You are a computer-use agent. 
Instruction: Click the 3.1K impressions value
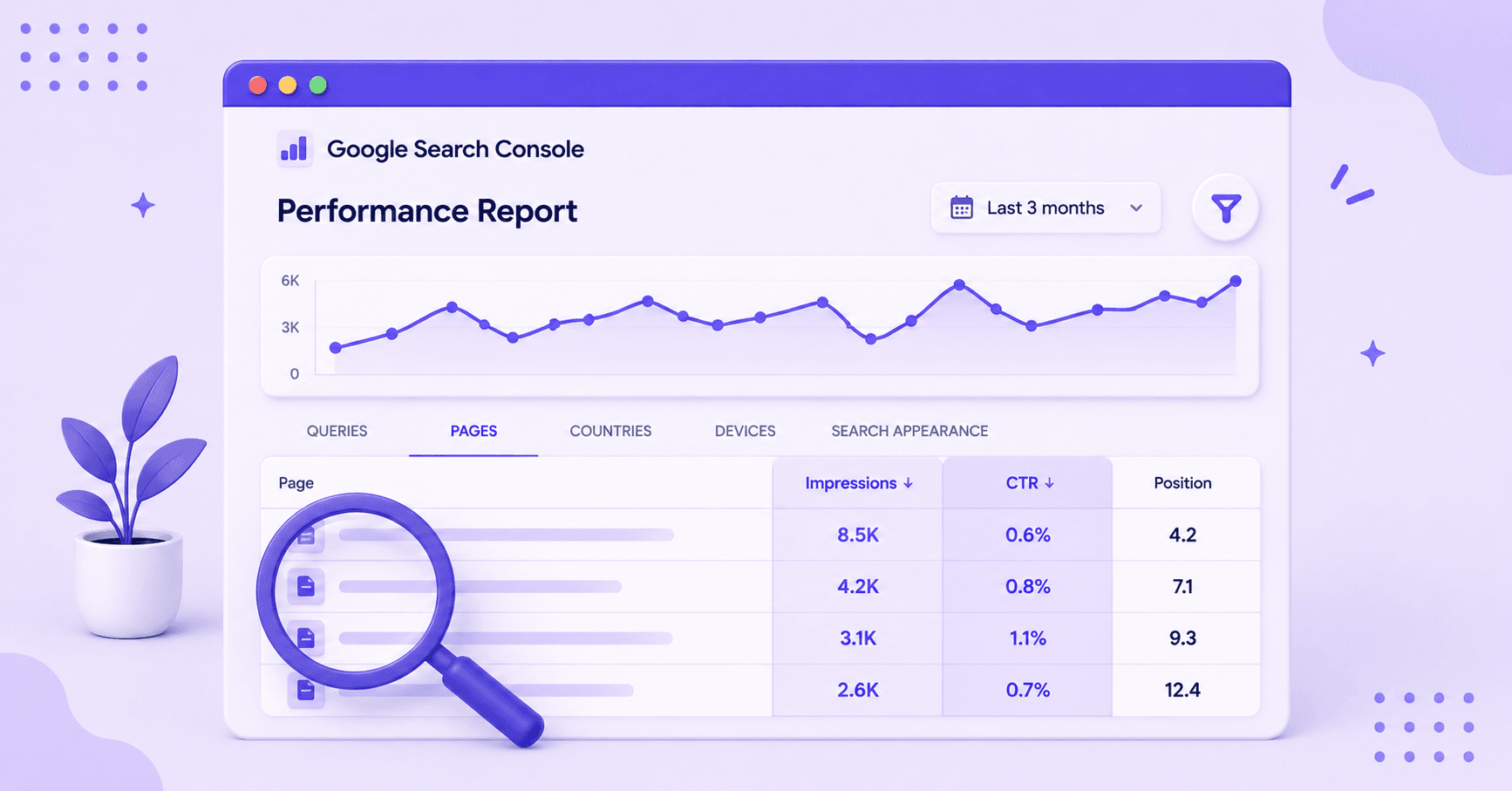[x=858, y=638]
